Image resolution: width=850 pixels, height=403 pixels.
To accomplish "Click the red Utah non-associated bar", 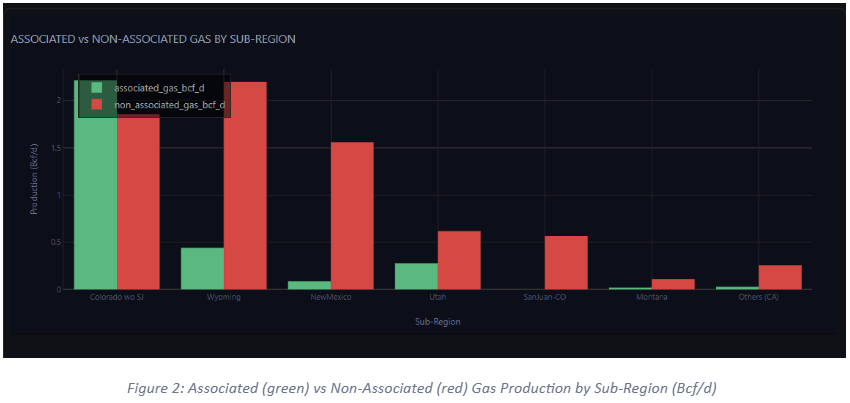I will click(459, 260).
